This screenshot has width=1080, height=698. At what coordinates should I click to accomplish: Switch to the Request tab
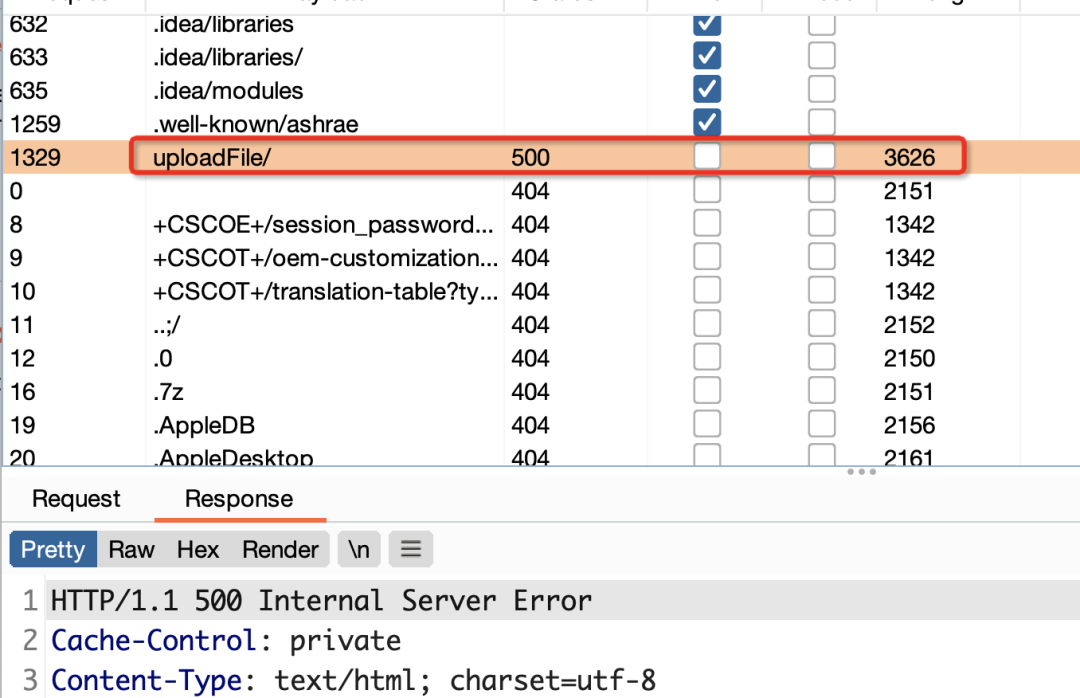tap(76, 498)
